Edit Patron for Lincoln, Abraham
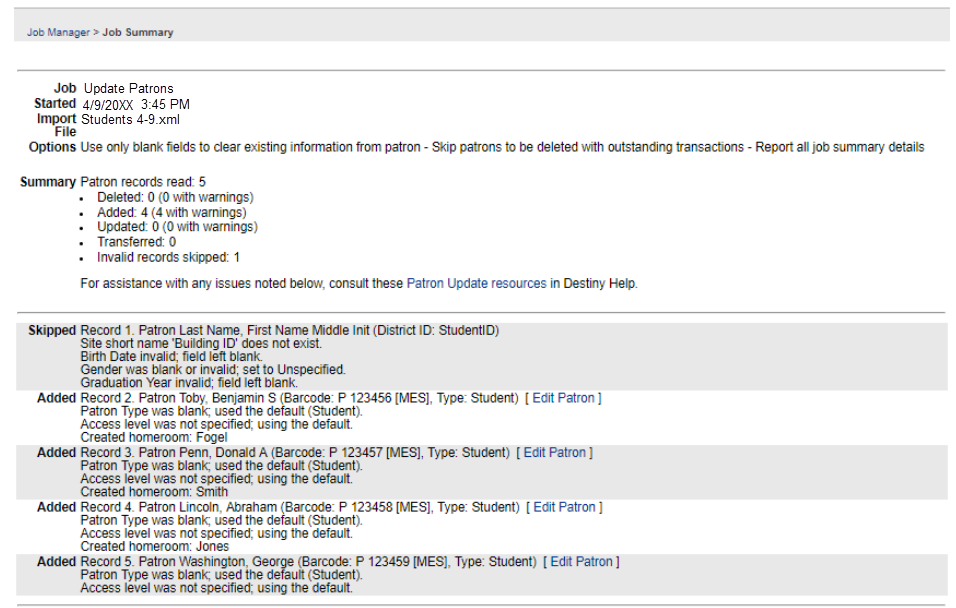The image size is (956, 608). coord(566,507)
